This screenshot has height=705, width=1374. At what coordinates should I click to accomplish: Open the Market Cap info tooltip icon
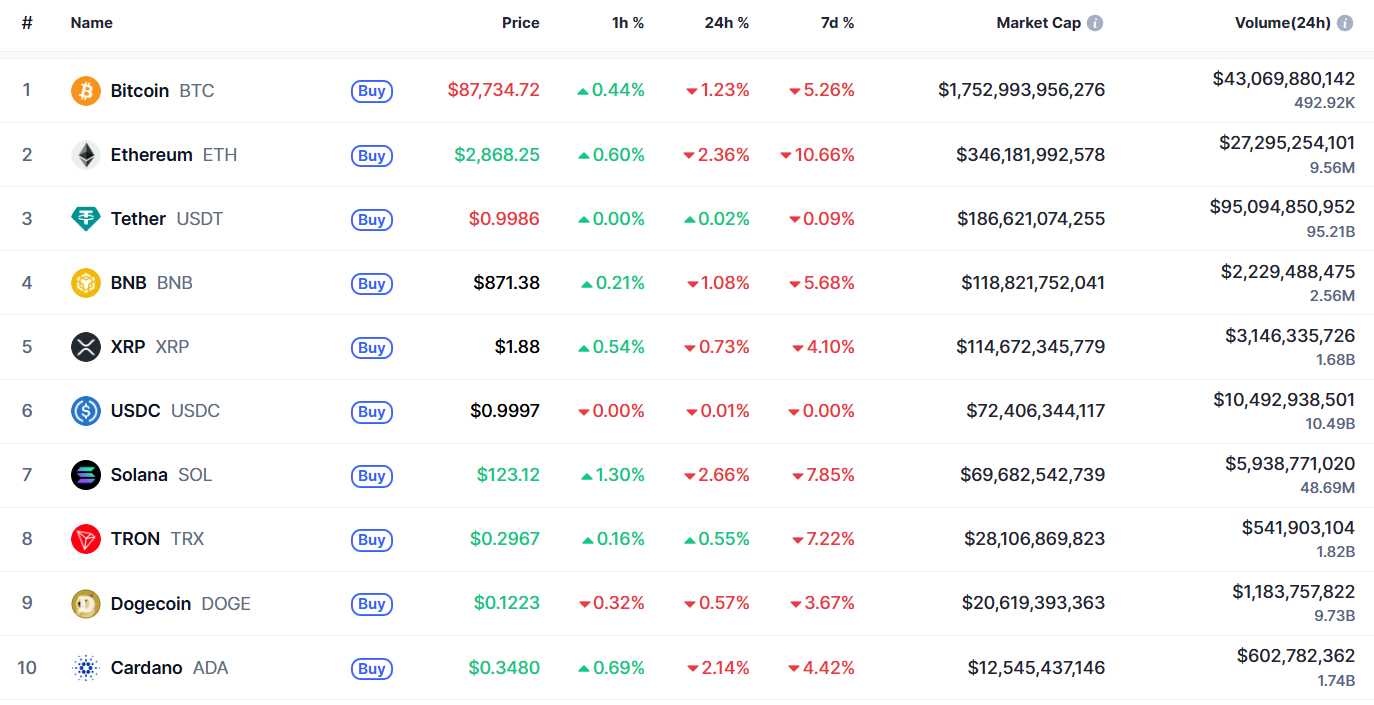(1095, 23)
